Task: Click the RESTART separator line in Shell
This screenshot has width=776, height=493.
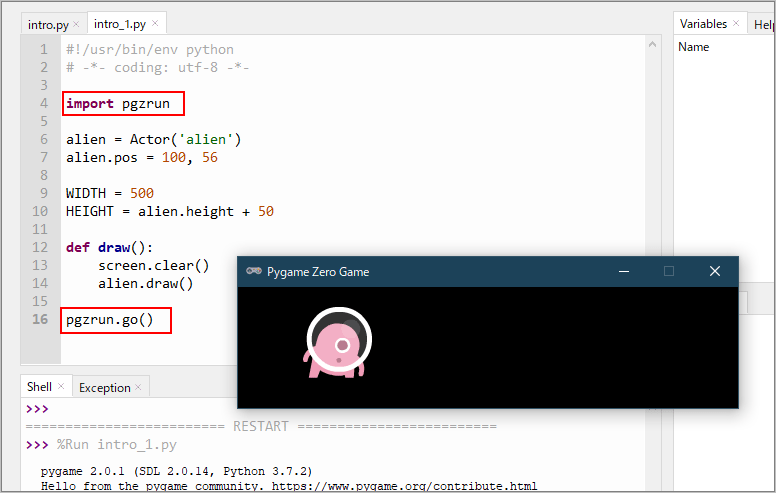Action: [261, 426]
